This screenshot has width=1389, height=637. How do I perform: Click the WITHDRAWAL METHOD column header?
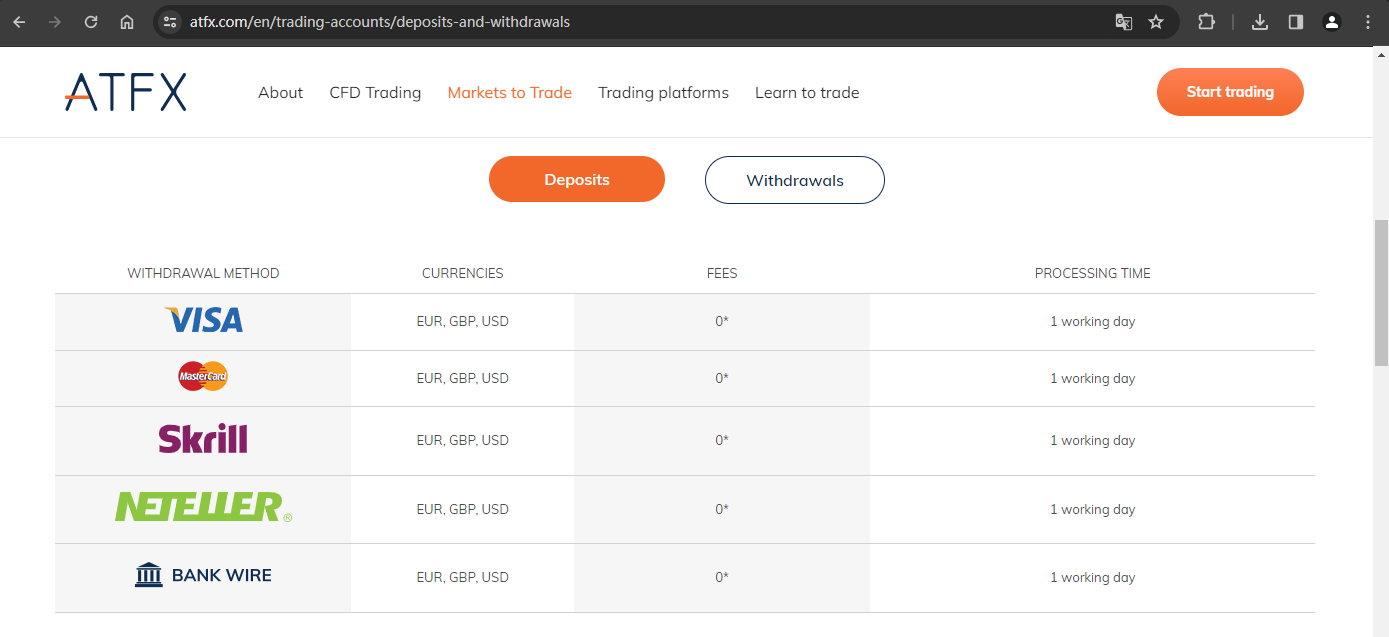pyautogui.click(x=203, y=273)
